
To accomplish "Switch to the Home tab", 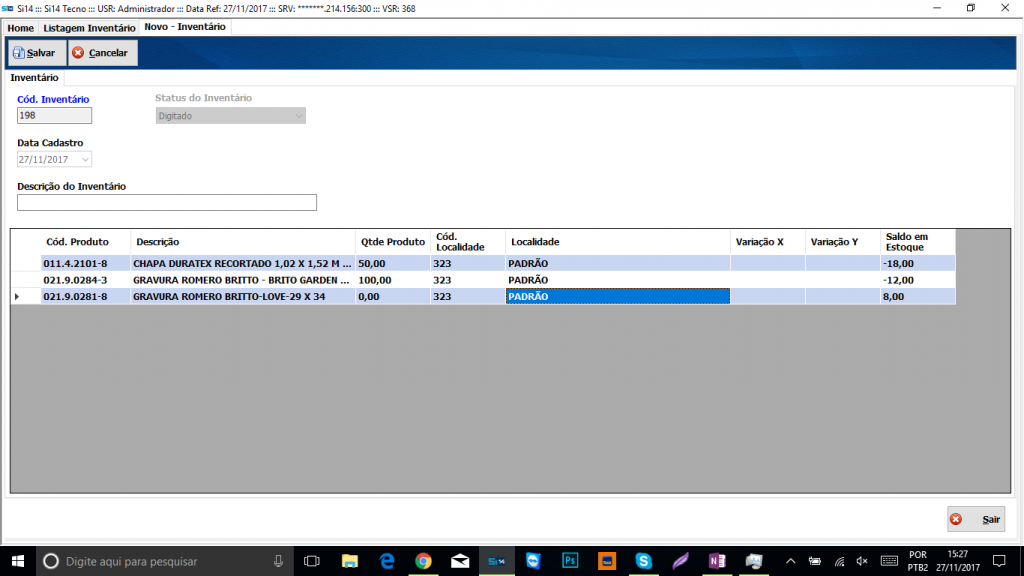I will click(20, 28).
